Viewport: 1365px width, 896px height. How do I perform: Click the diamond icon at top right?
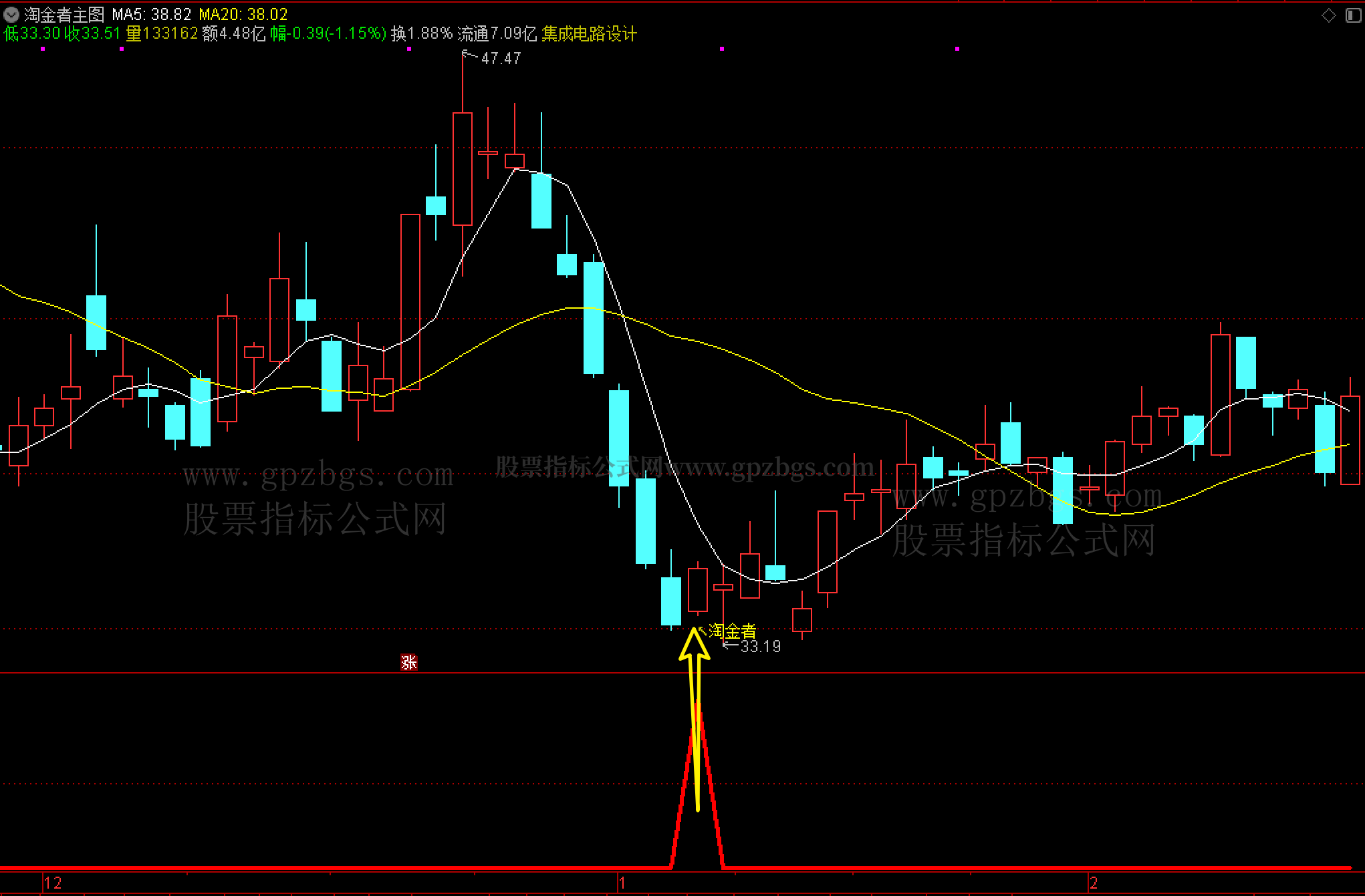coord(1329,15)
